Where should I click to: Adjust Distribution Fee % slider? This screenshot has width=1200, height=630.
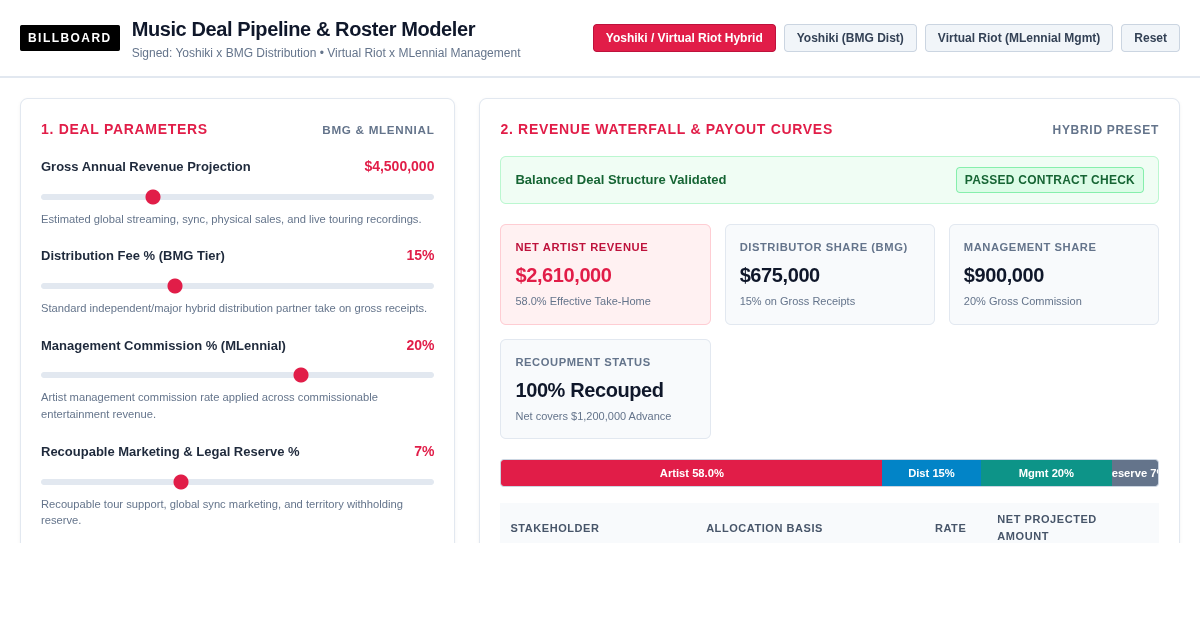coord(237,286)
